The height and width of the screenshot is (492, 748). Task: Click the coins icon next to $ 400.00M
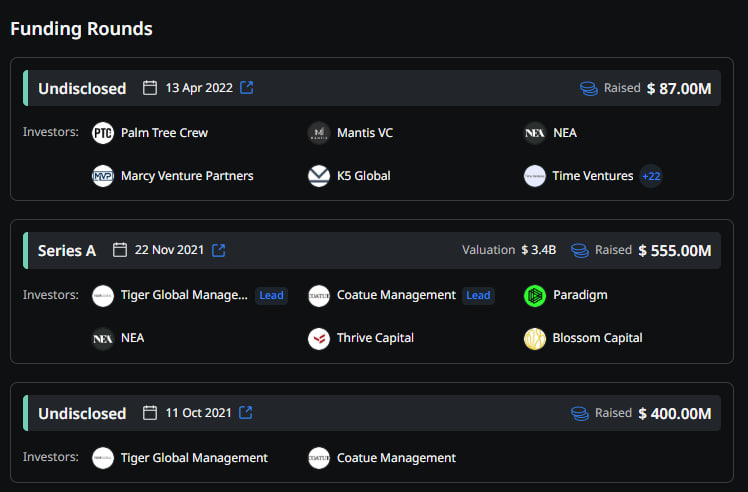580,413
